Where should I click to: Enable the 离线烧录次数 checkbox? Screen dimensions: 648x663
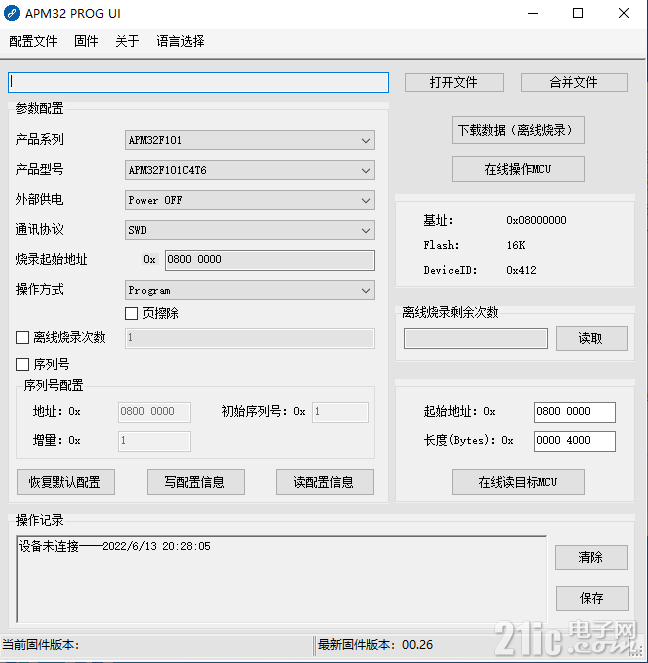(22, 337)
